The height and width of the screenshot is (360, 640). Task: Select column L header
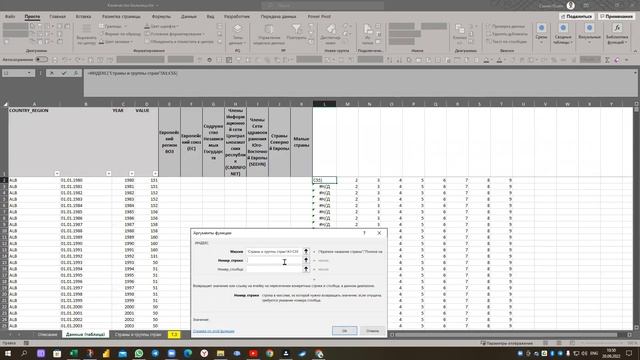click(324, 104)
